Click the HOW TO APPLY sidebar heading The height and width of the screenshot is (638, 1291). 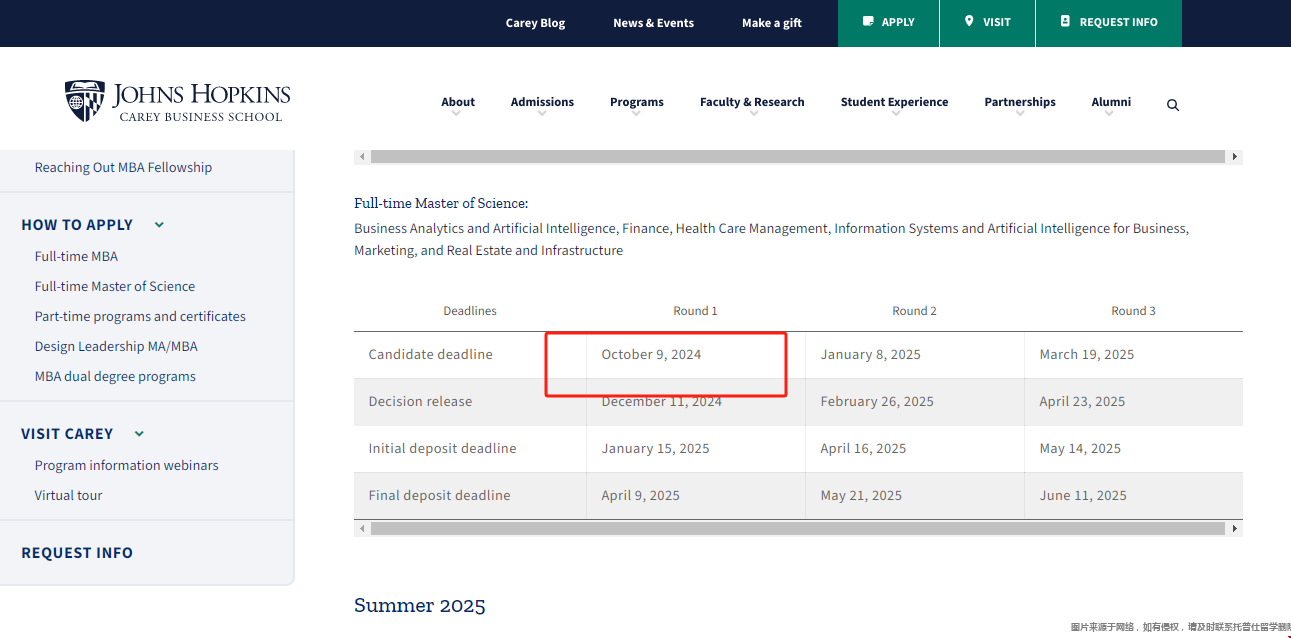[77, 225]
